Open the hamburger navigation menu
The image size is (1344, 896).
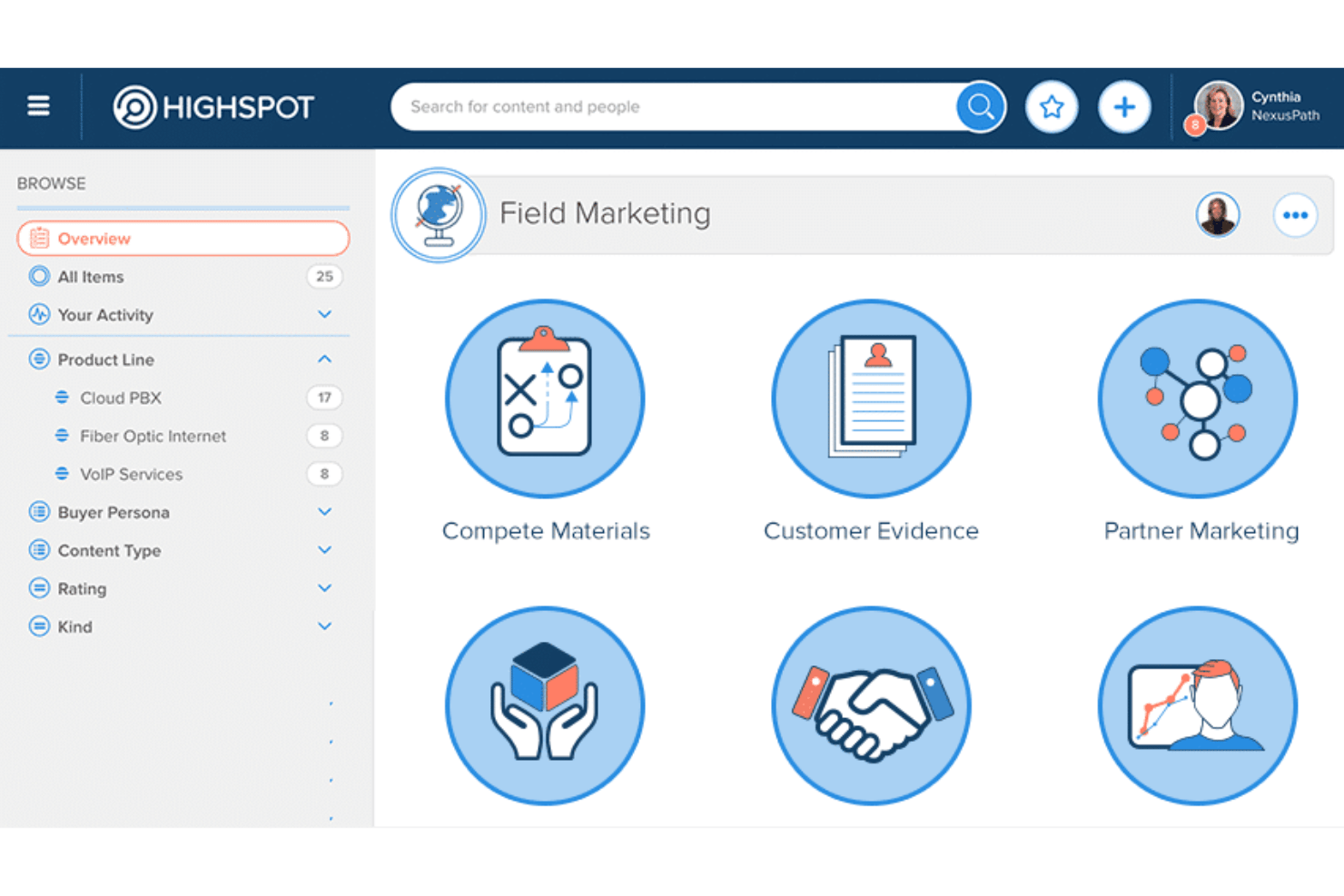point(38,106)
